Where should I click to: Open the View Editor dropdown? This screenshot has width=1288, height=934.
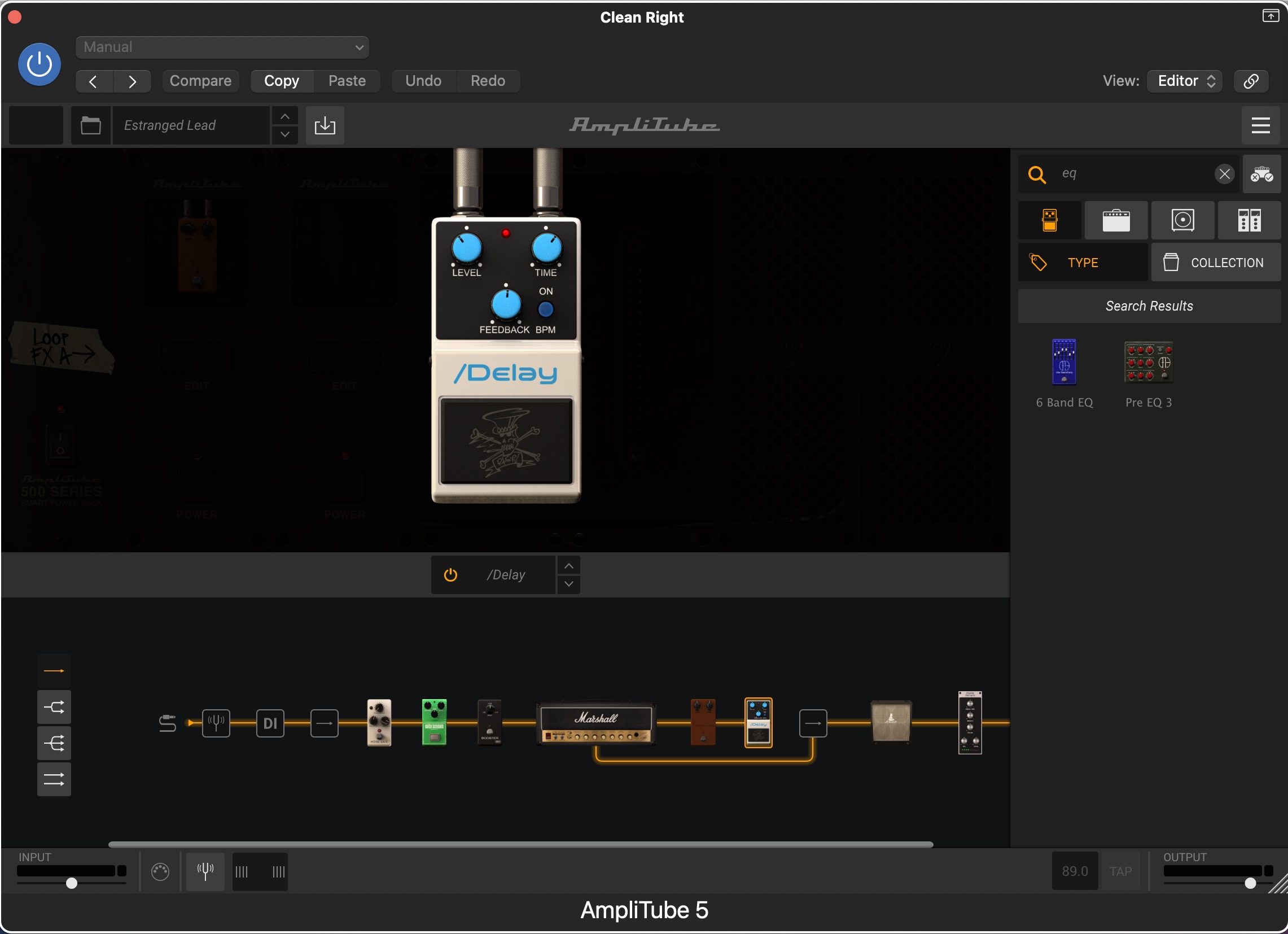click(1185, 81)
